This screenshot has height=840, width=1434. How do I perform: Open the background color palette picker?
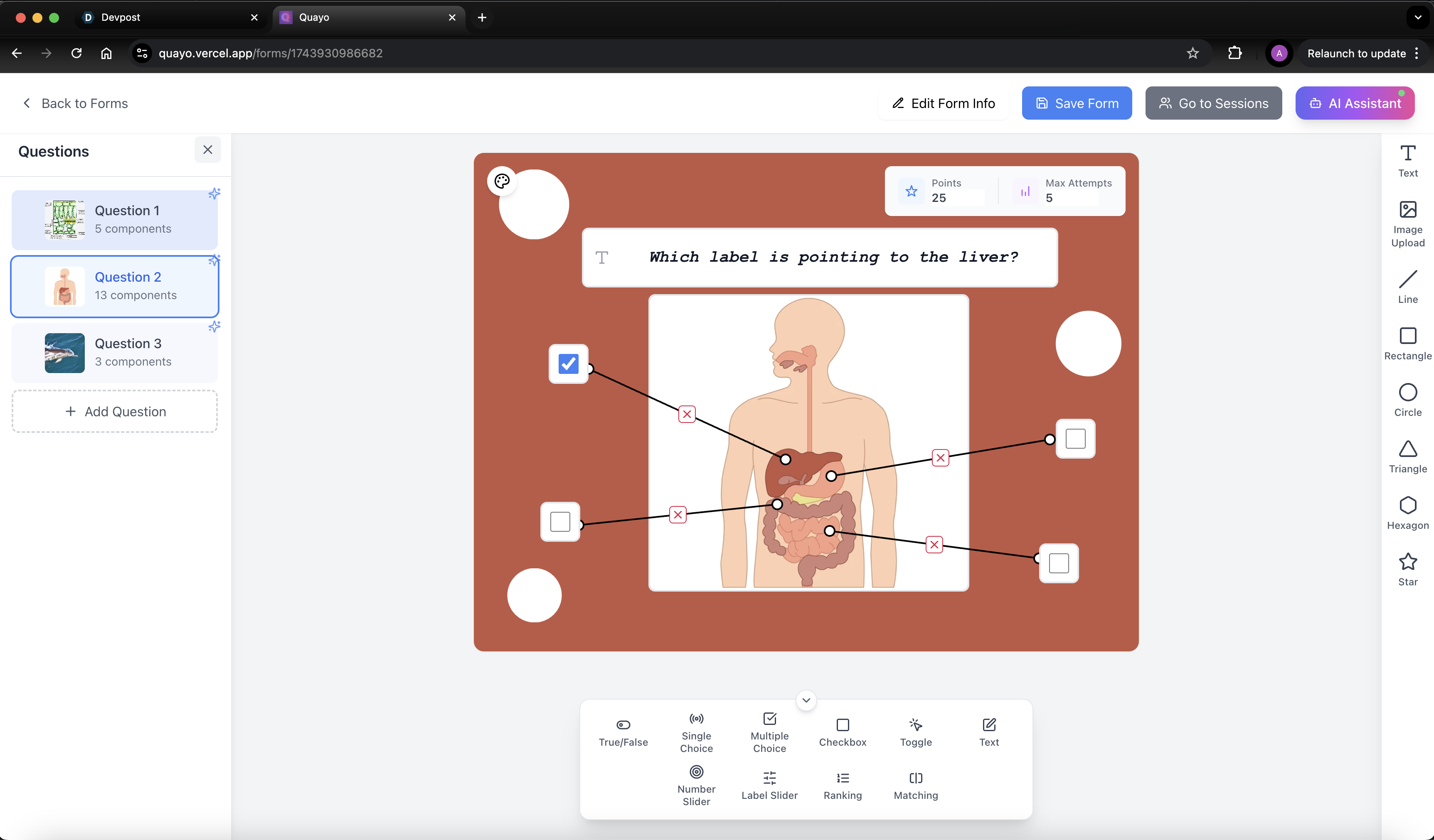[501, 181]
